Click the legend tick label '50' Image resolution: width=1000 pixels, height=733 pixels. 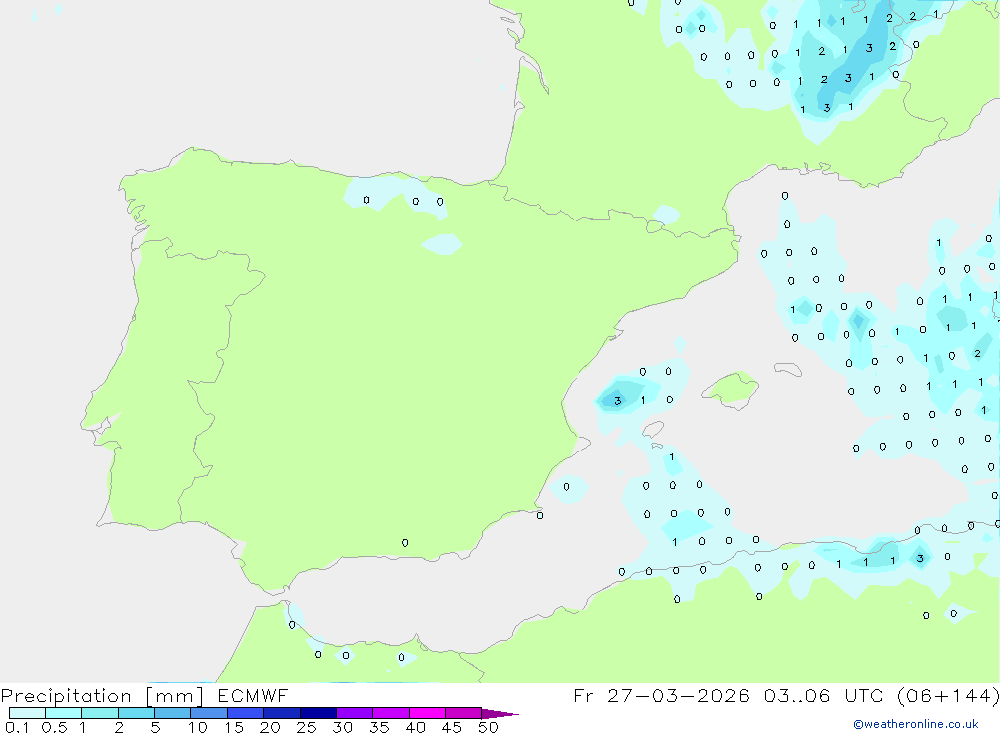pyautogui.click(x=488, y=727)
